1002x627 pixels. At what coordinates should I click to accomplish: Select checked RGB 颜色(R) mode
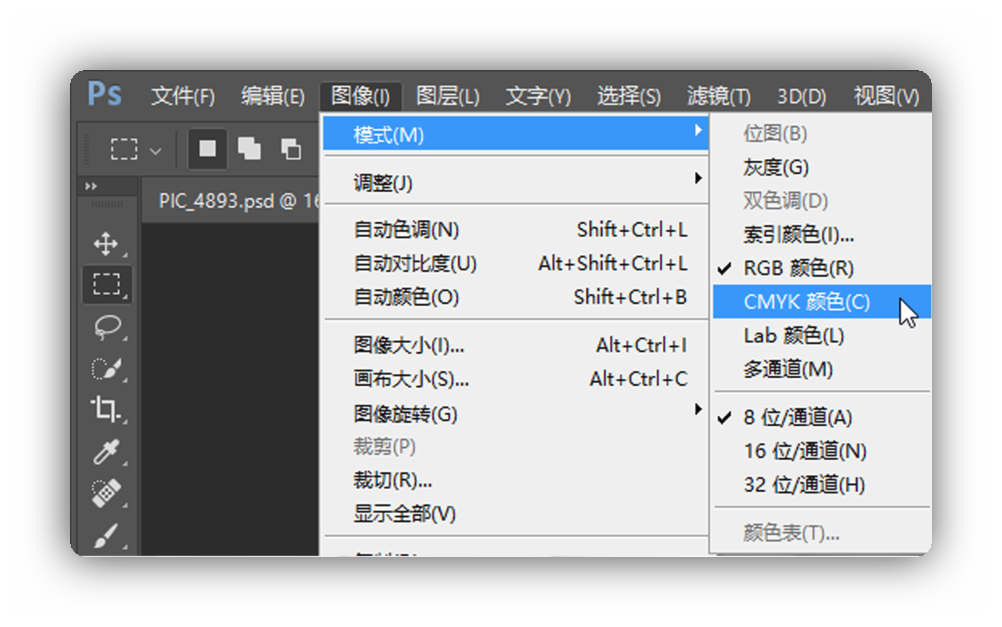[x=821, y=268]
